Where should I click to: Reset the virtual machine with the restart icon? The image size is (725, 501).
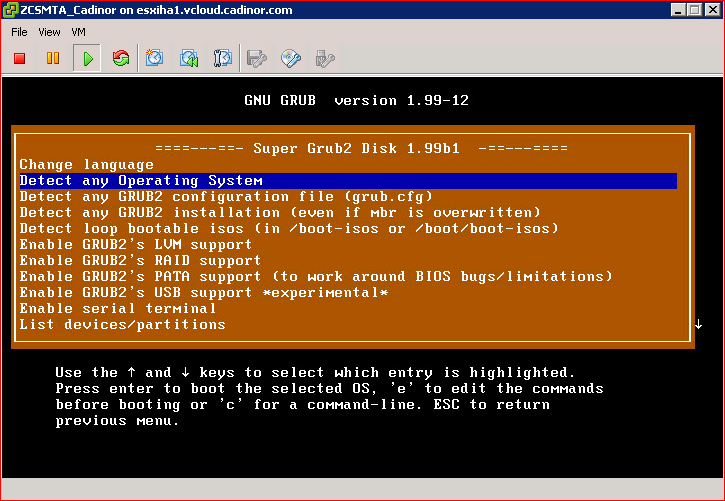121,58
